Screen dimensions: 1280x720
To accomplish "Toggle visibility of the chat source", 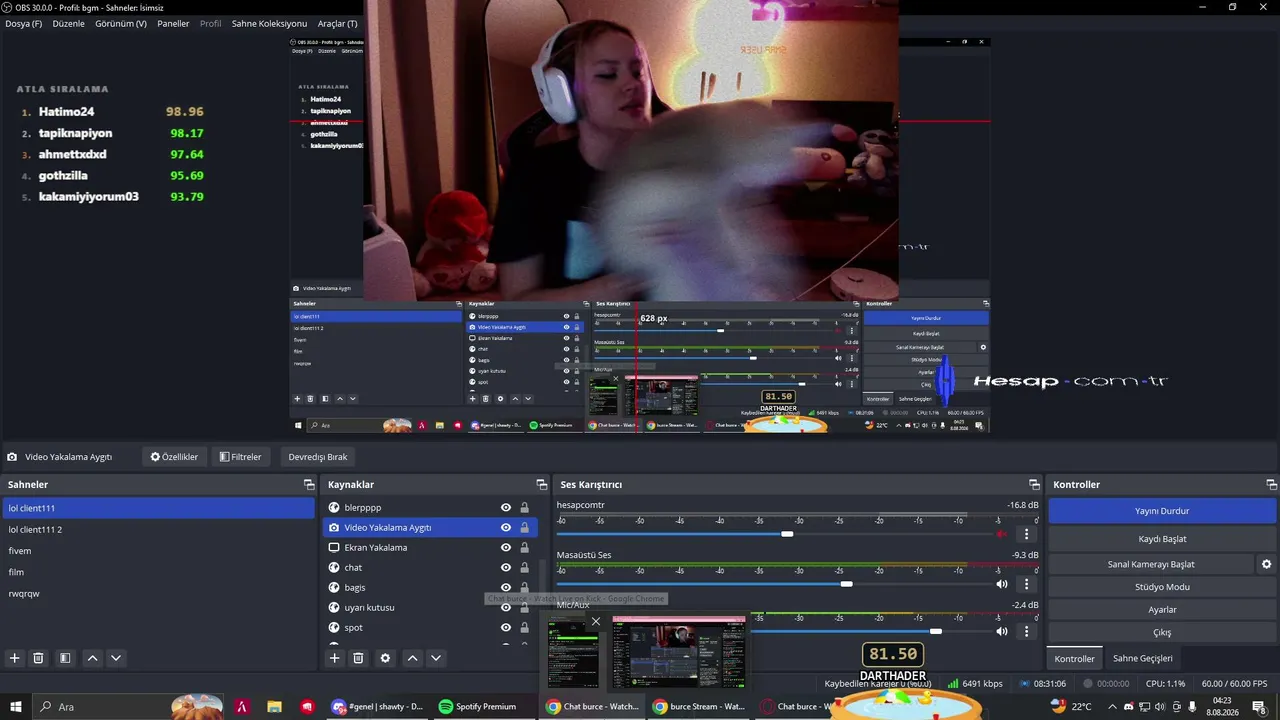I will [506, 568].
